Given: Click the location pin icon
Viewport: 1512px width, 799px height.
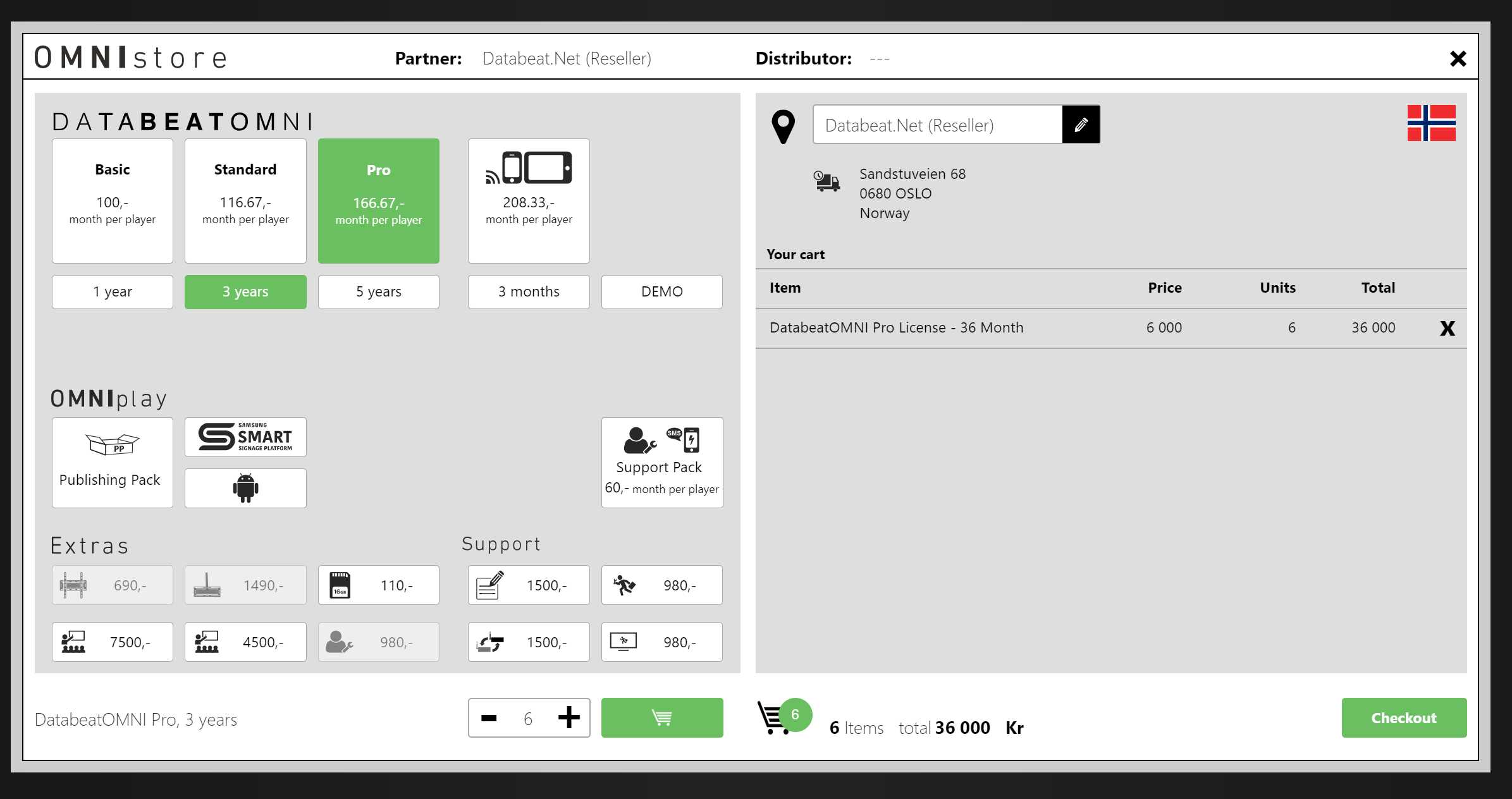Looking at the screenshot, I should (x=783, y=126).
